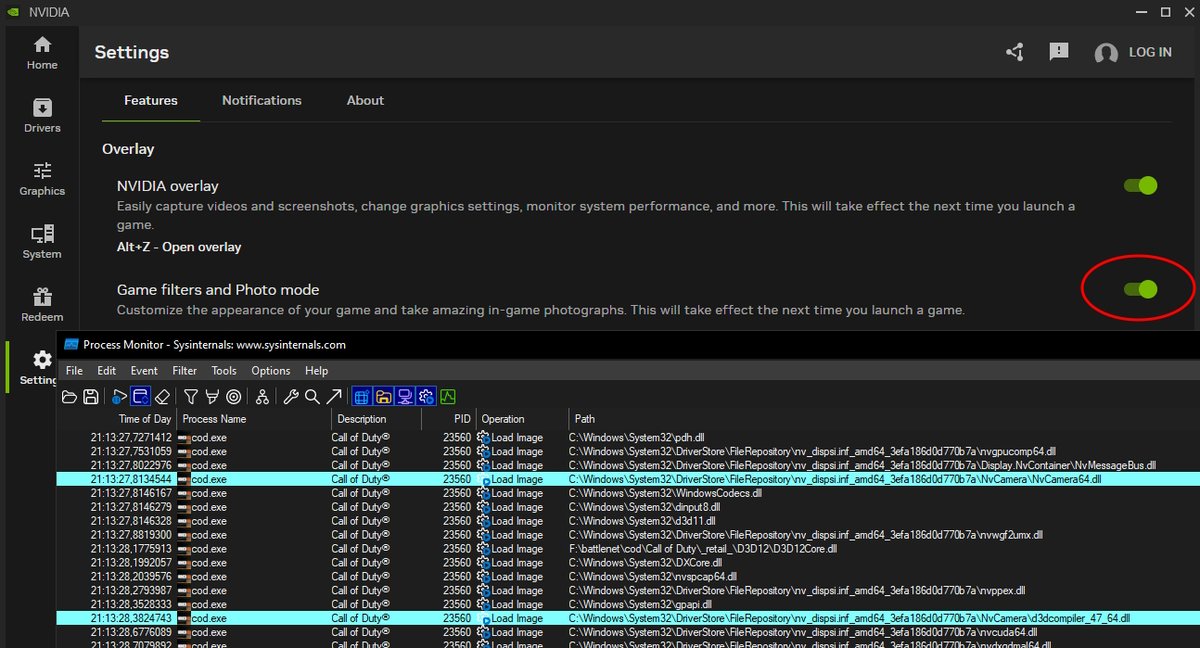Click the wrench tools icon in Process Monitor
Image resolution: width=1200 pixels, height=648 pixels.
pyautogui.click(x=291, y=397)
